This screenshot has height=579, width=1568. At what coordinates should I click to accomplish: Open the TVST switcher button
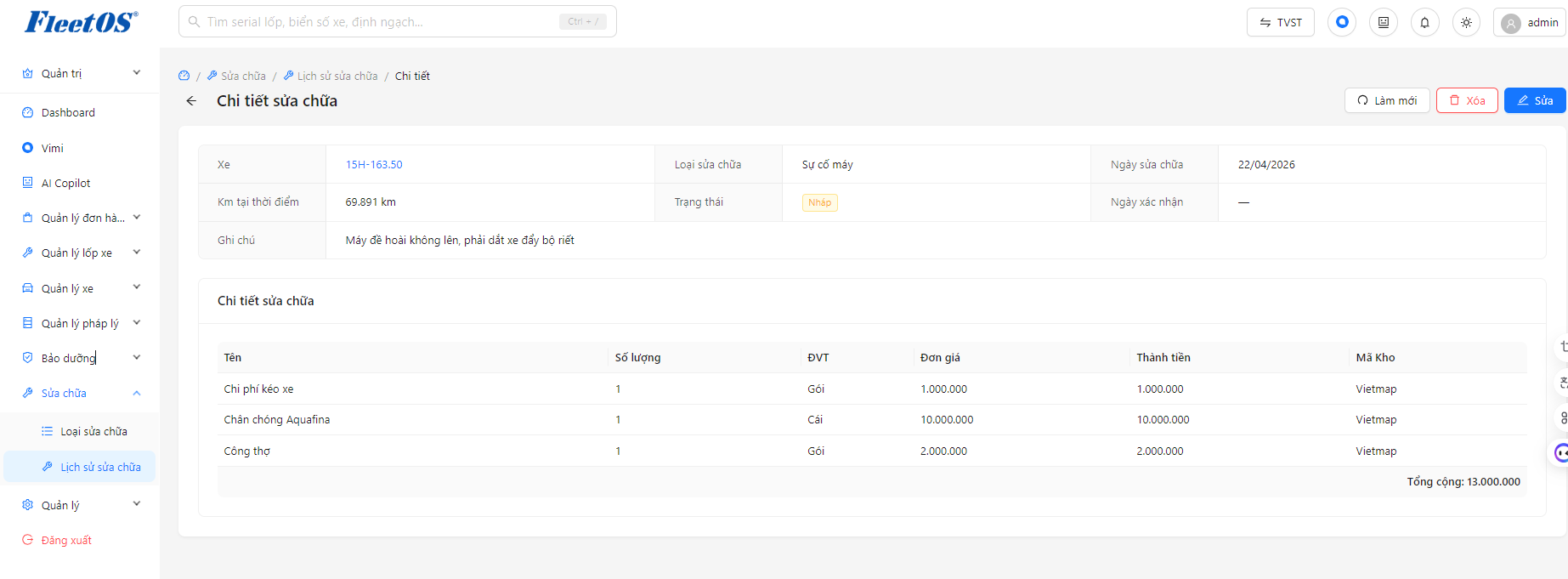[1280, 22]
